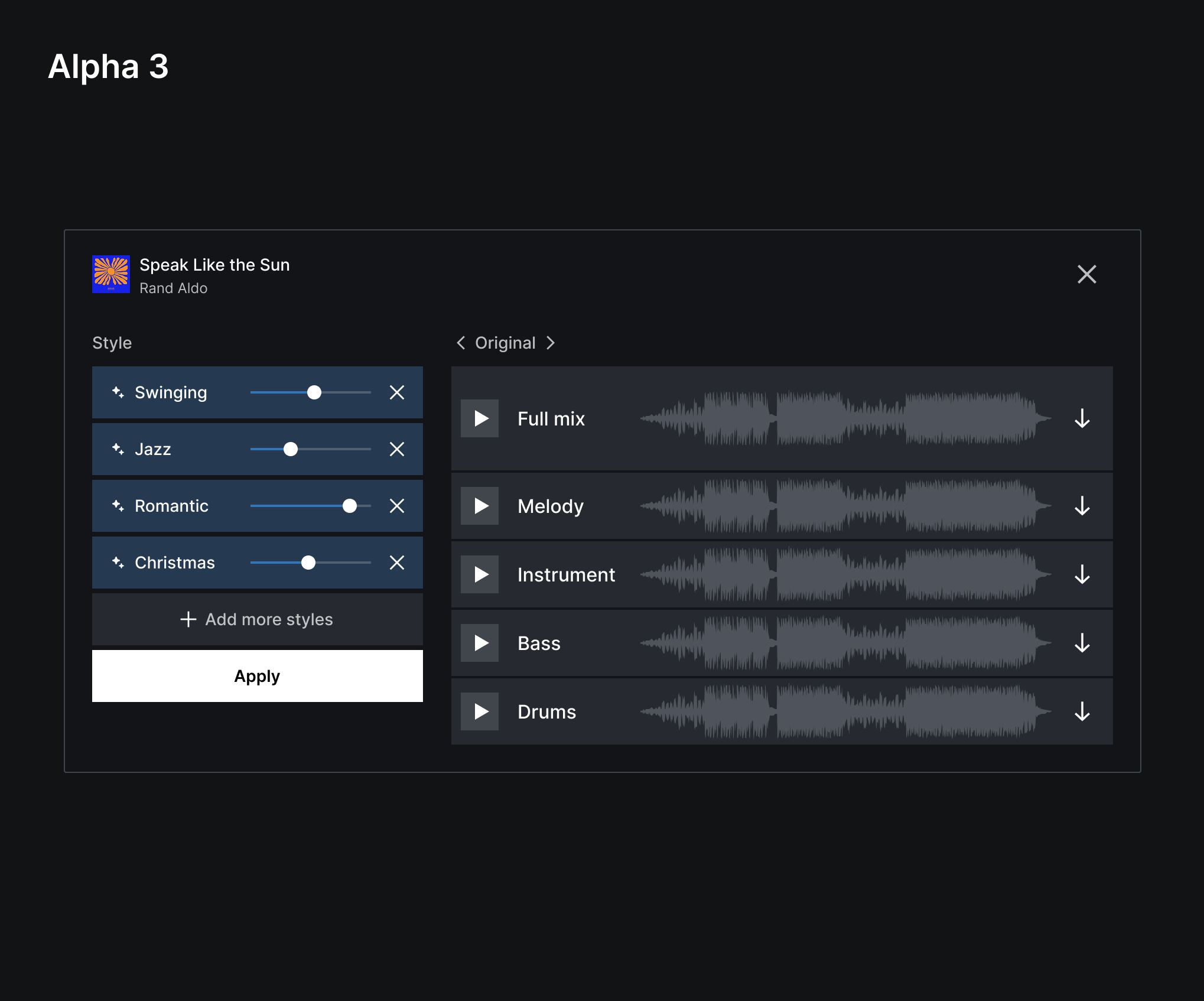Click the Romantic intensity slider handle
This screenshot has height=1001, width=1204.
coord(350,506)
